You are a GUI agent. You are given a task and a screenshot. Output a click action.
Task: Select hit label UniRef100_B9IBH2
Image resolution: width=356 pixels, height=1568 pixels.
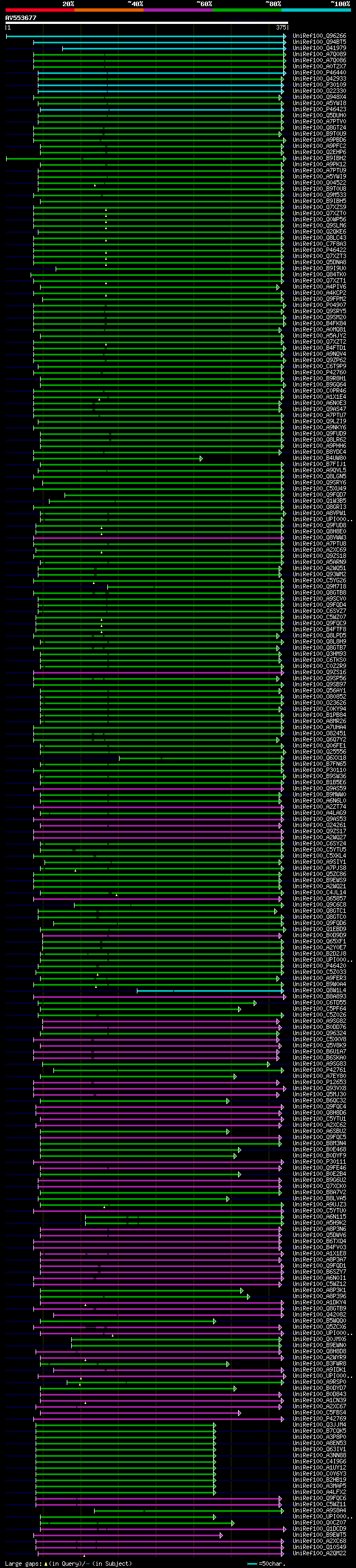(319, 159)
